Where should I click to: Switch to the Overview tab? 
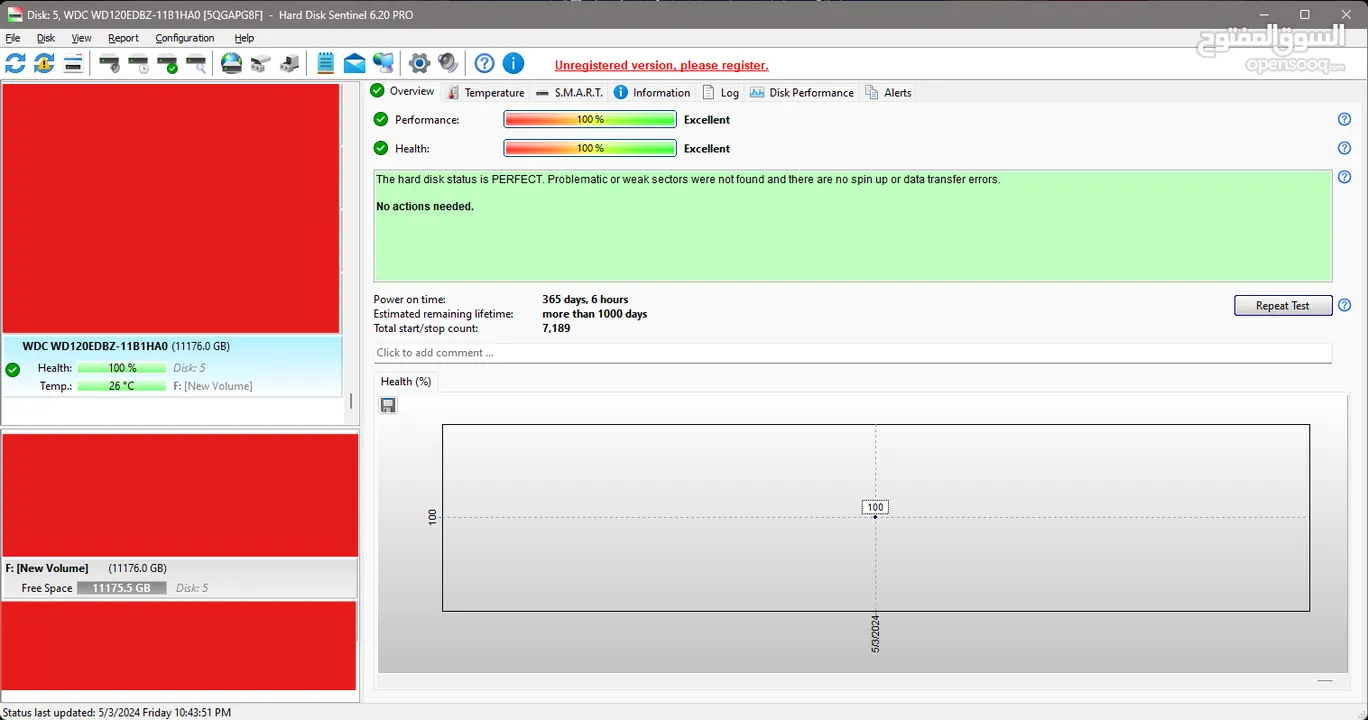pos(403,91)
